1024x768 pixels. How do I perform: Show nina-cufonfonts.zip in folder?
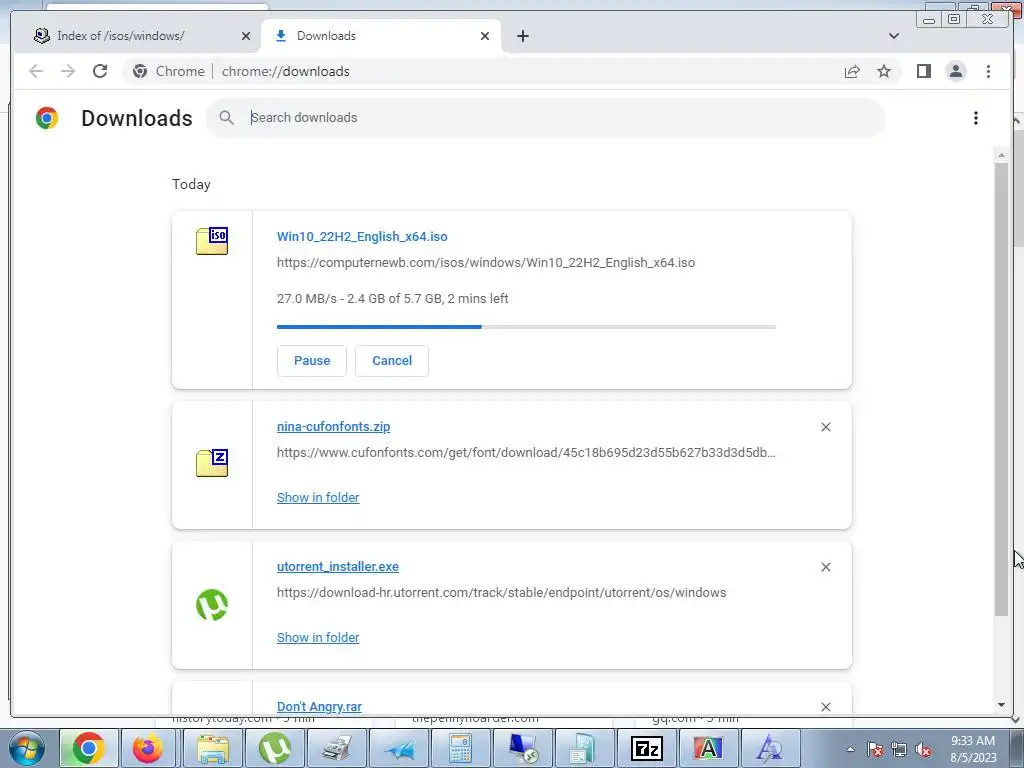point(318,498)
